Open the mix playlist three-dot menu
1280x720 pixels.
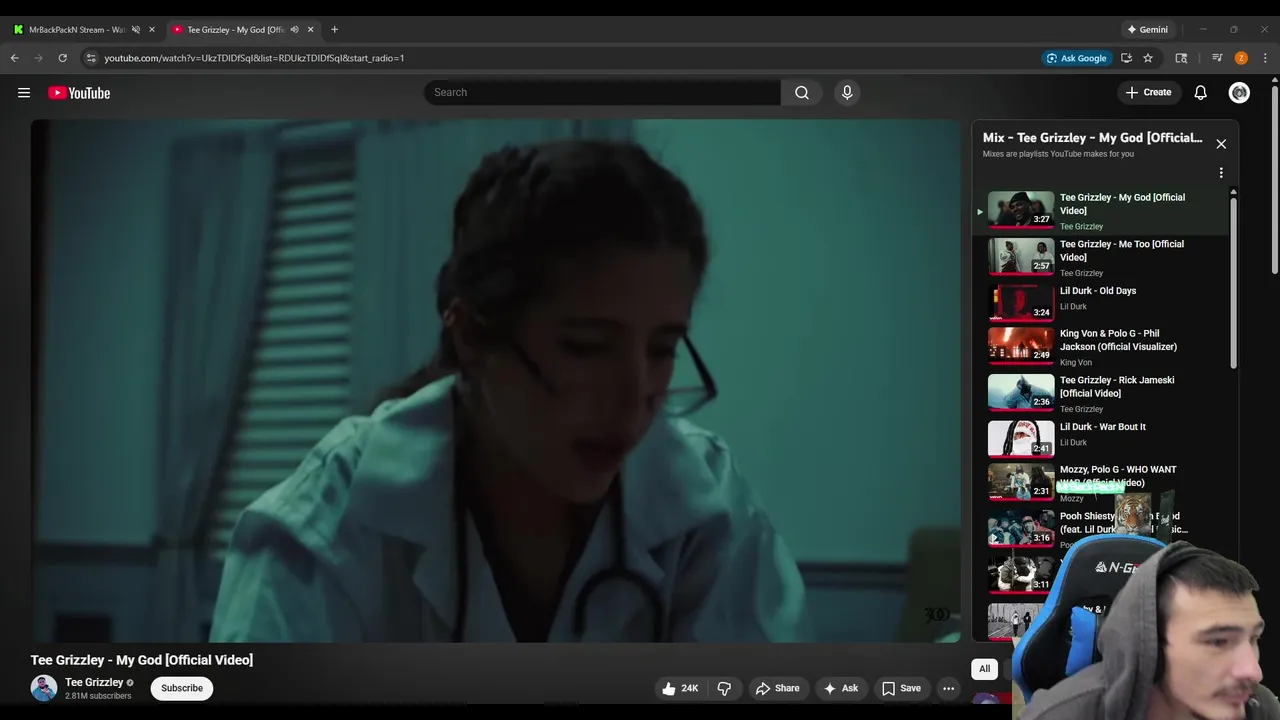click(x=1221, y=173)
